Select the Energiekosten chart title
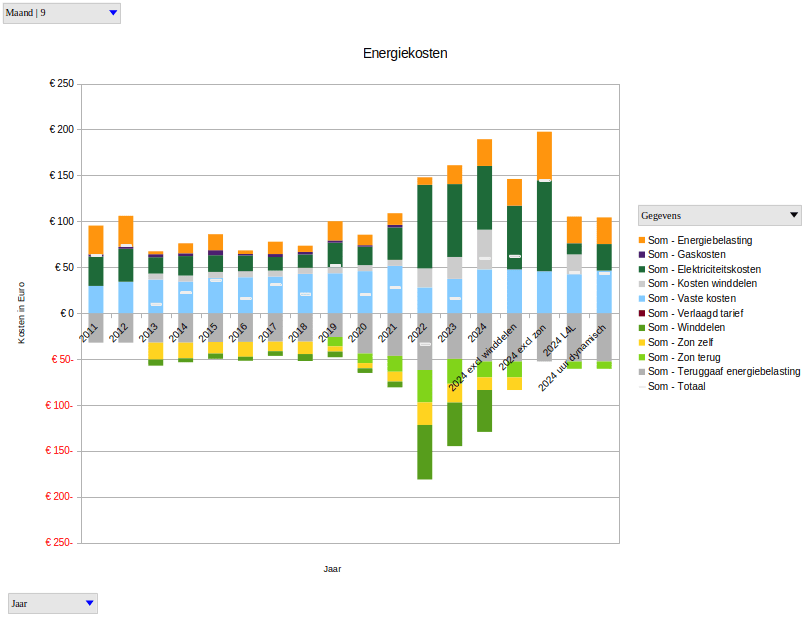The height and width of the screenshot is (617, 811). 405,52
